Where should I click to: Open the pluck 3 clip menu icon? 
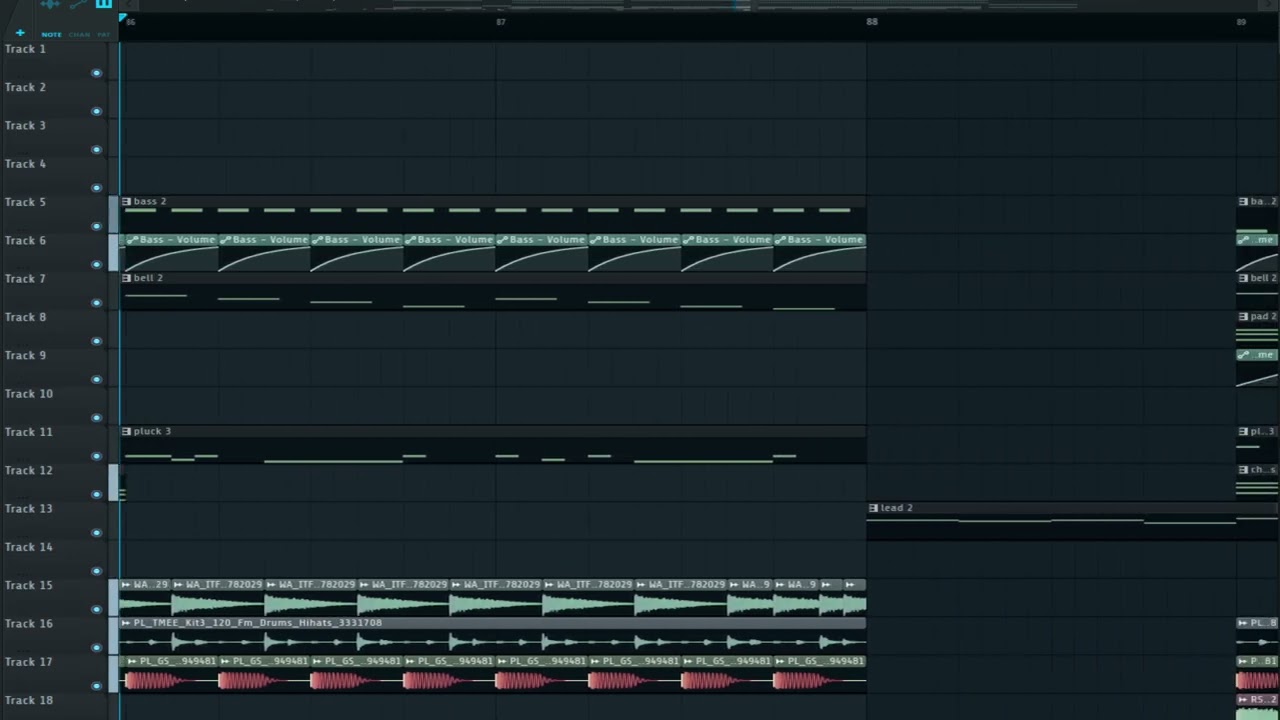126,431
